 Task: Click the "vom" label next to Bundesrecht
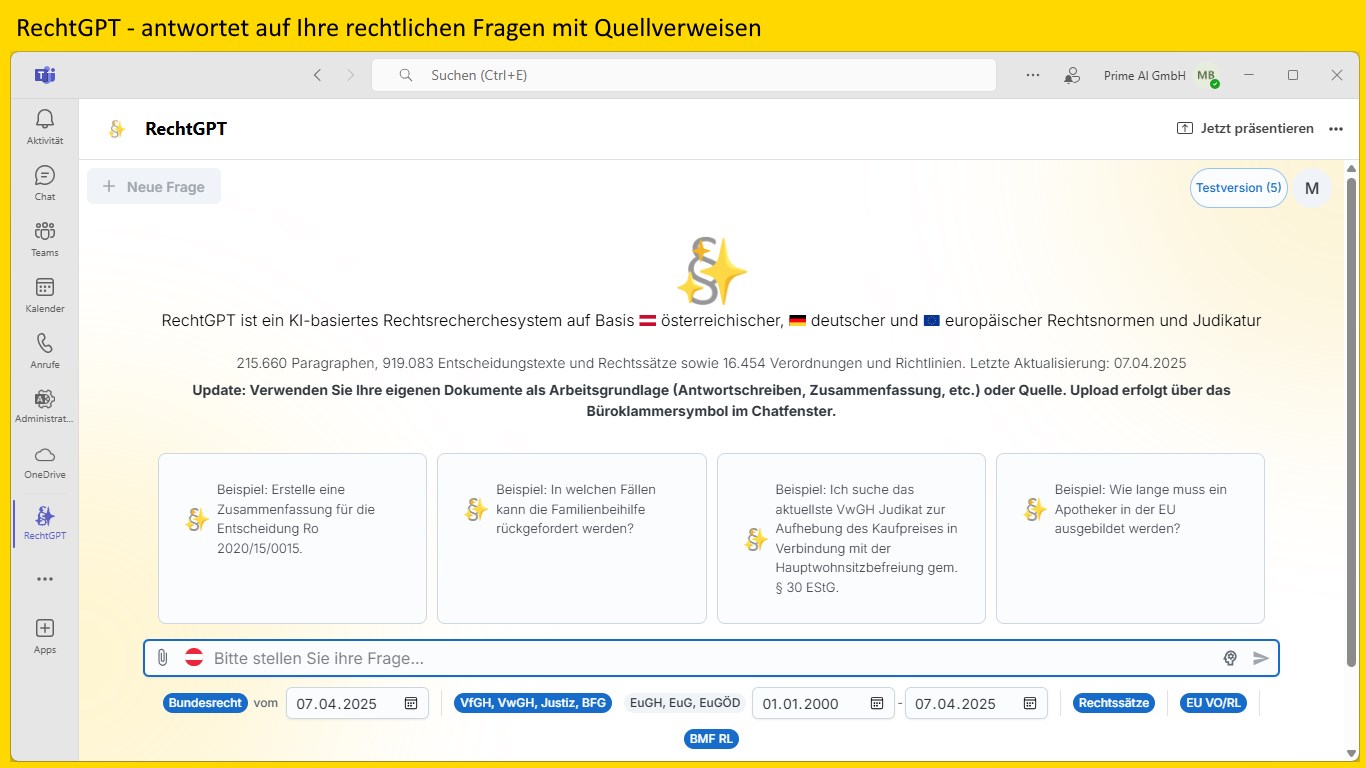pos(266,703)
